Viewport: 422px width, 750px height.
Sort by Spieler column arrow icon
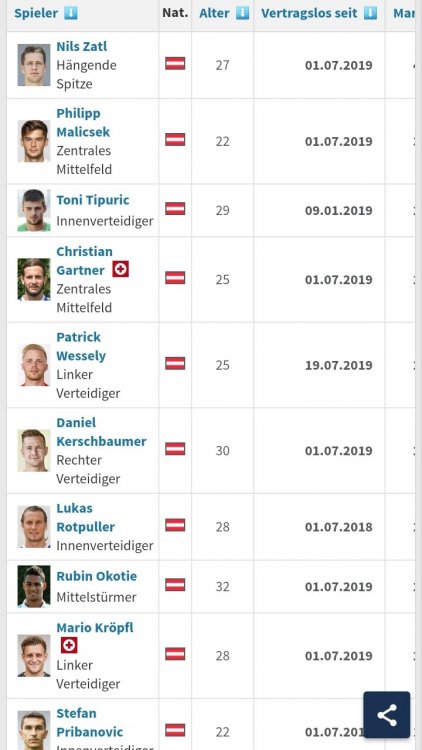(70, 13)
